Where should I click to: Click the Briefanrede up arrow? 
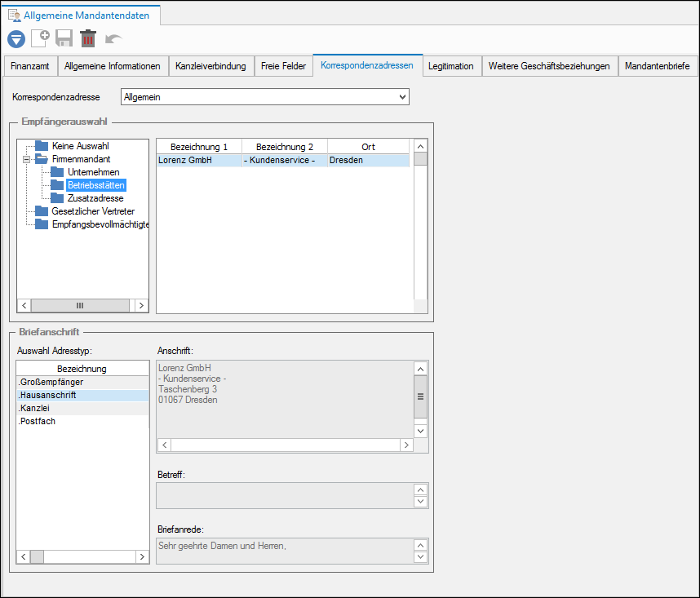click(x=421, y=545)
